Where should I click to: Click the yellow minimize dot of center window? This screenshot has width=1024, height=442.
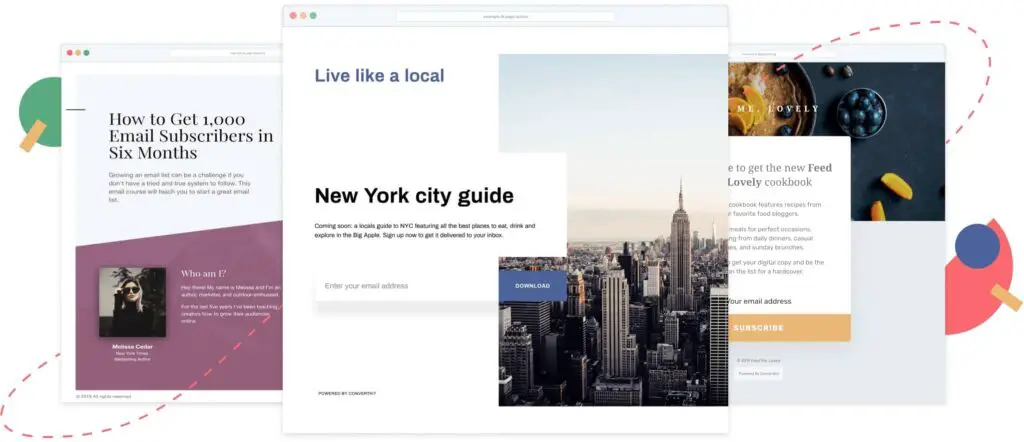[303, 16]
